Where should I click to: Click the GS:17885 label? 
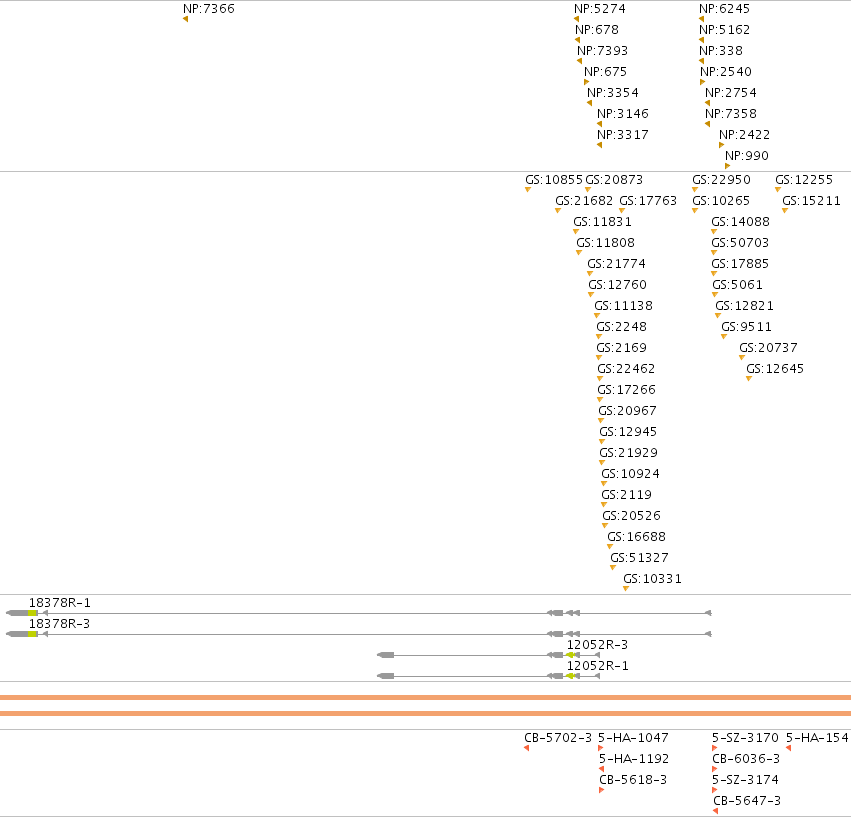pyautogui.click(x=740, y=264)
